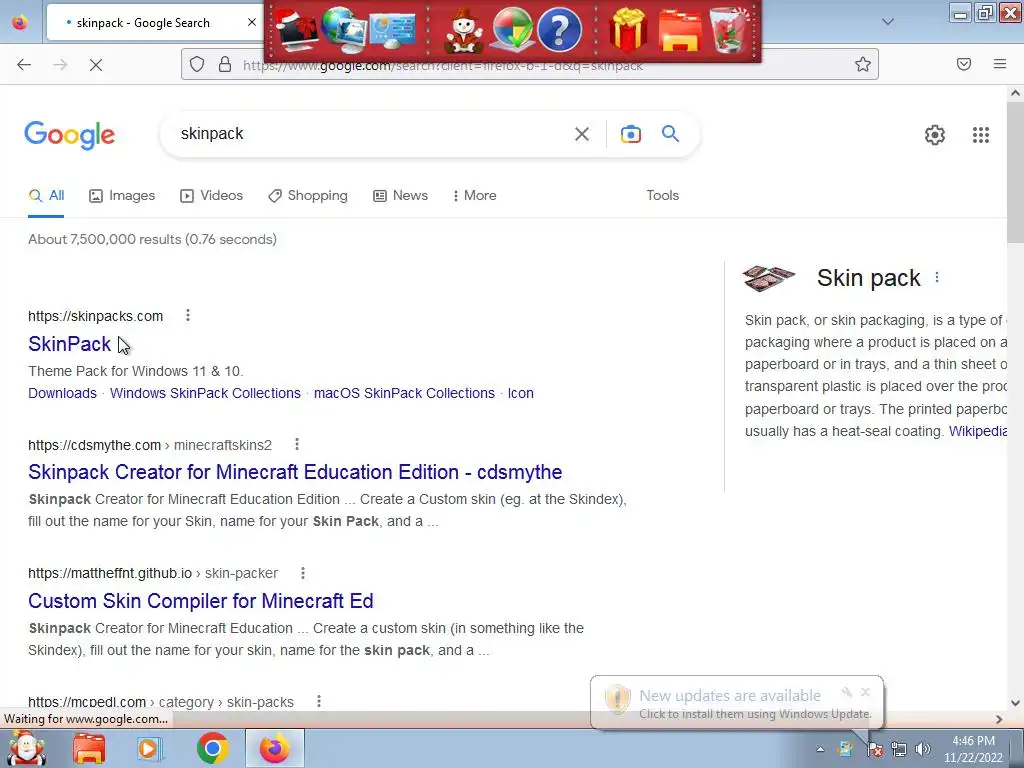Switch to the Videos tab
The image size is (1024, 768).
click(211, 195)
